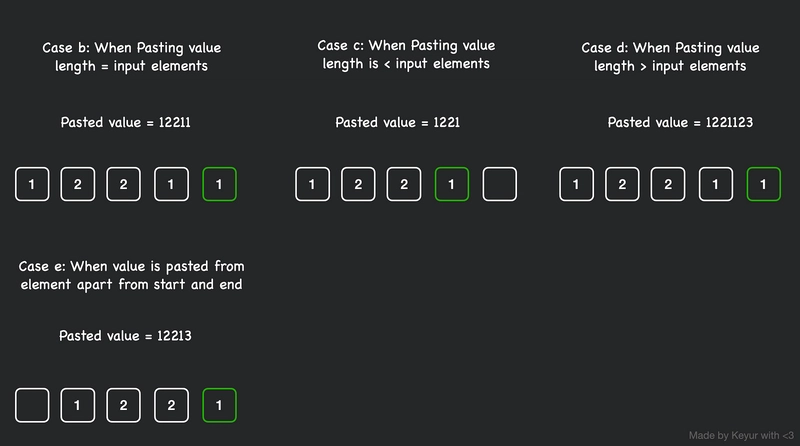The image size is (800, 446).
Task: Select the green-bordered fourth box in Case c
Action: pyautogui.click(x=452, y=184)
